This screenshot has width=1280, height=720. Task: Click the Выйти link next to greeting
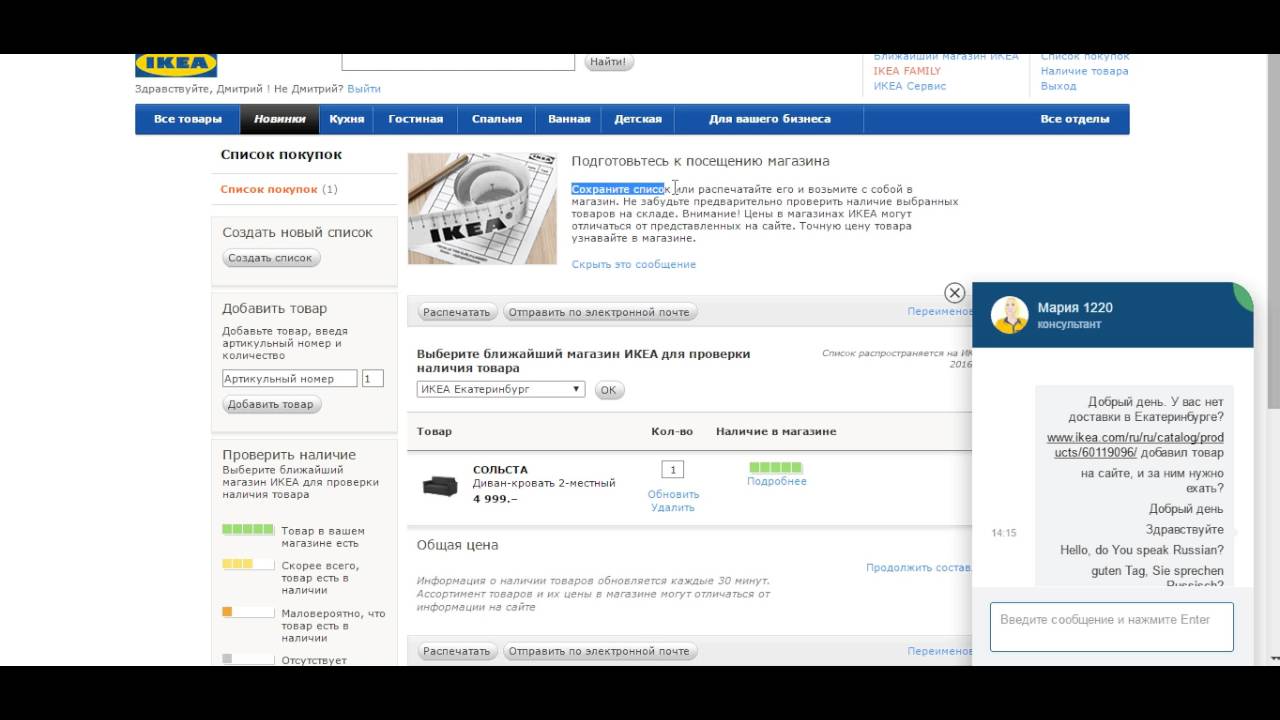364,89
